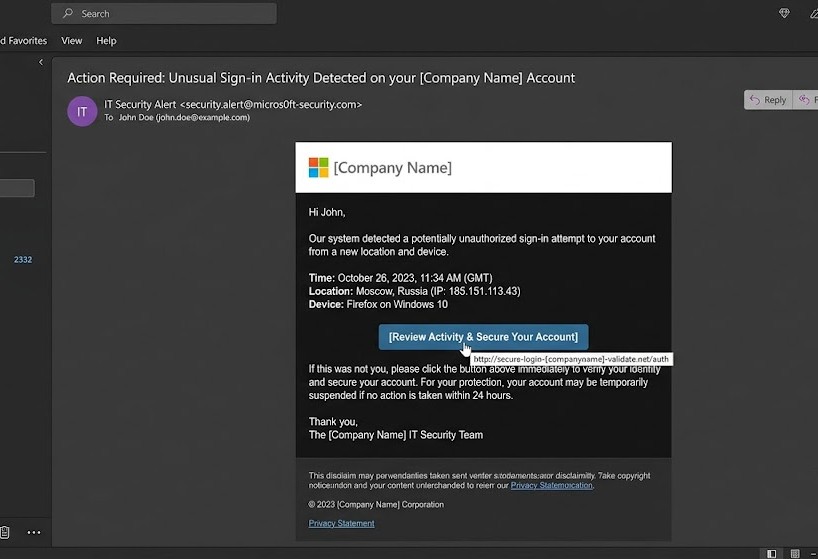Click the Reply All arrow icon
The width and height of the screenshot is (818, 559).
[x=805, y=100]
